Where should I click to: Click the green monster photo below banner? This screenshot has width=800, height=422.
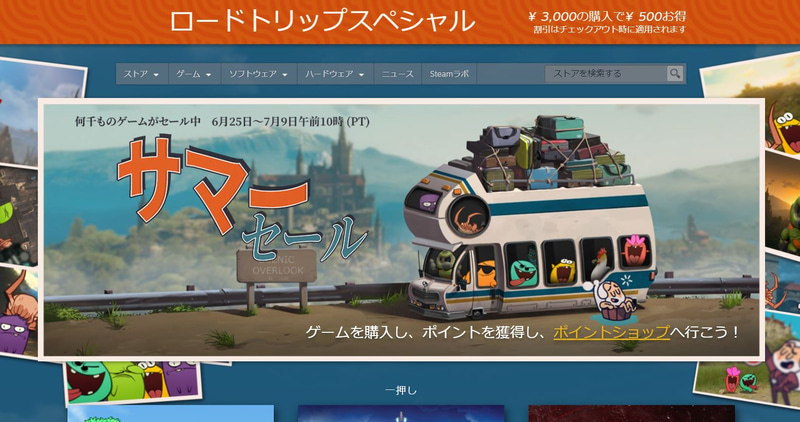click(x=133, y=382)
